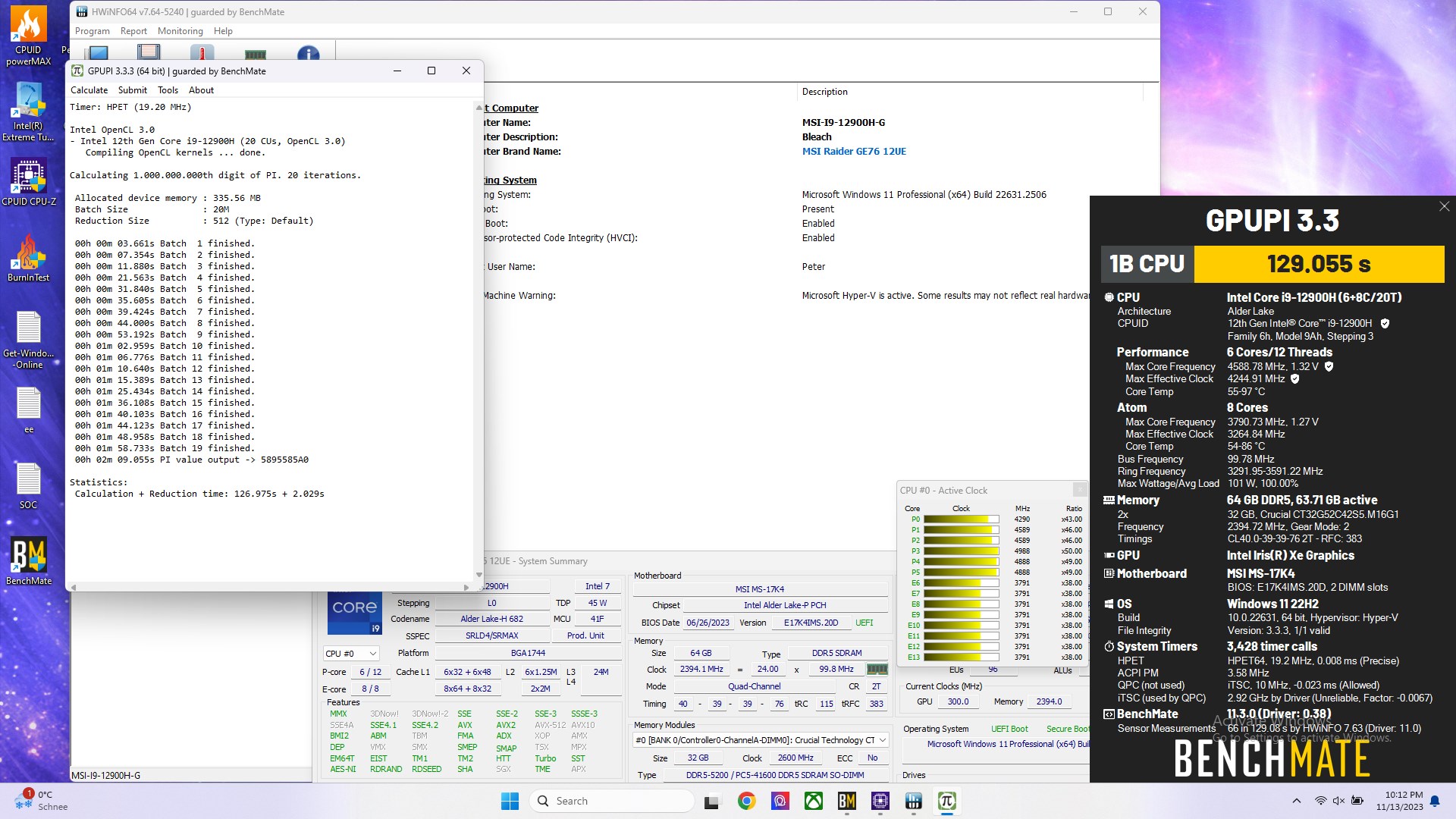Screen dimensions: 1456x819
Task: Open the CPU #0 selector dropdown
Action: (x=350, y=654)
